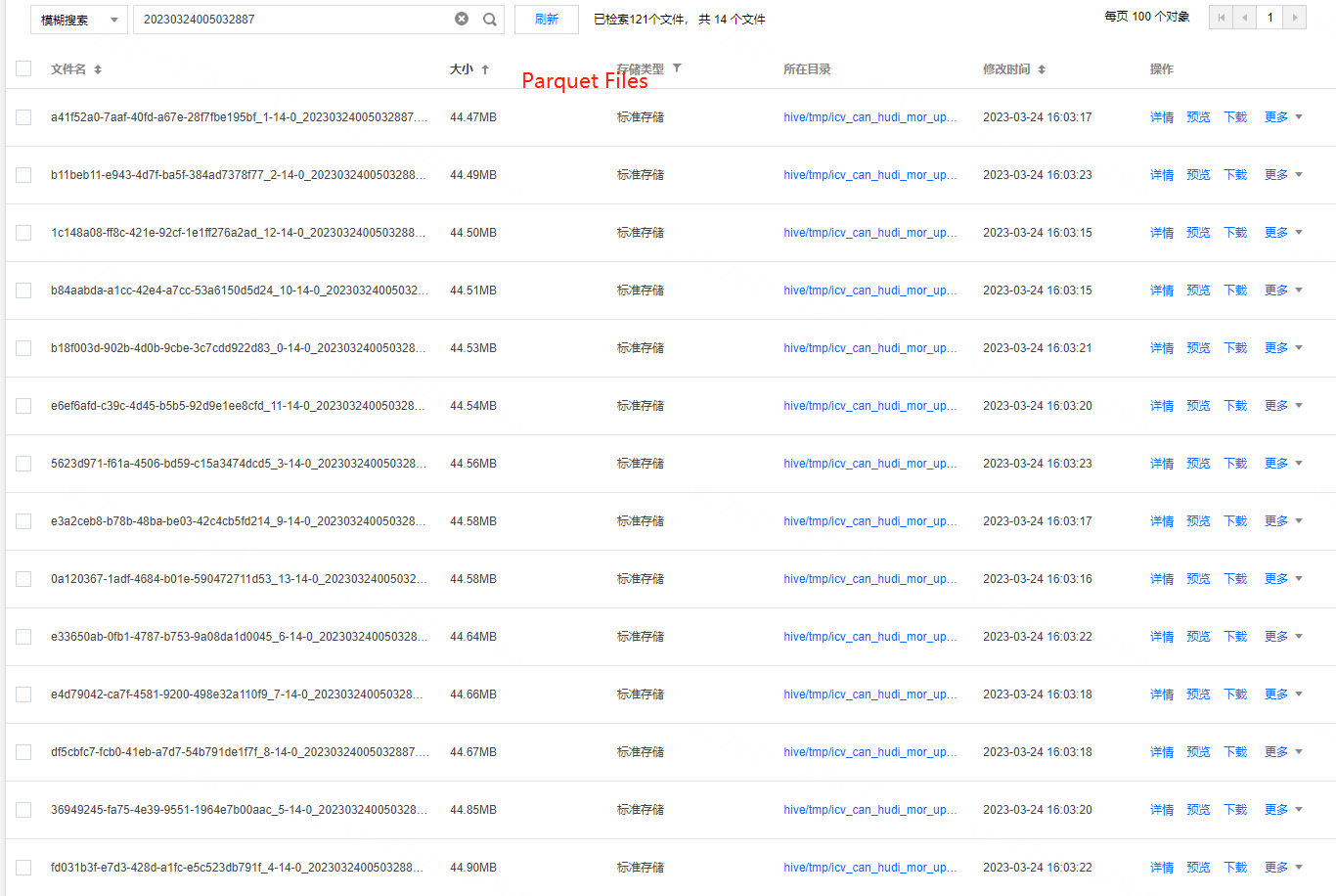Image resolution: width=1336 pixels, height=896 pixels.
Task: Open 详情 for the 44.49MB file
Action: (x=1162, y=175)
